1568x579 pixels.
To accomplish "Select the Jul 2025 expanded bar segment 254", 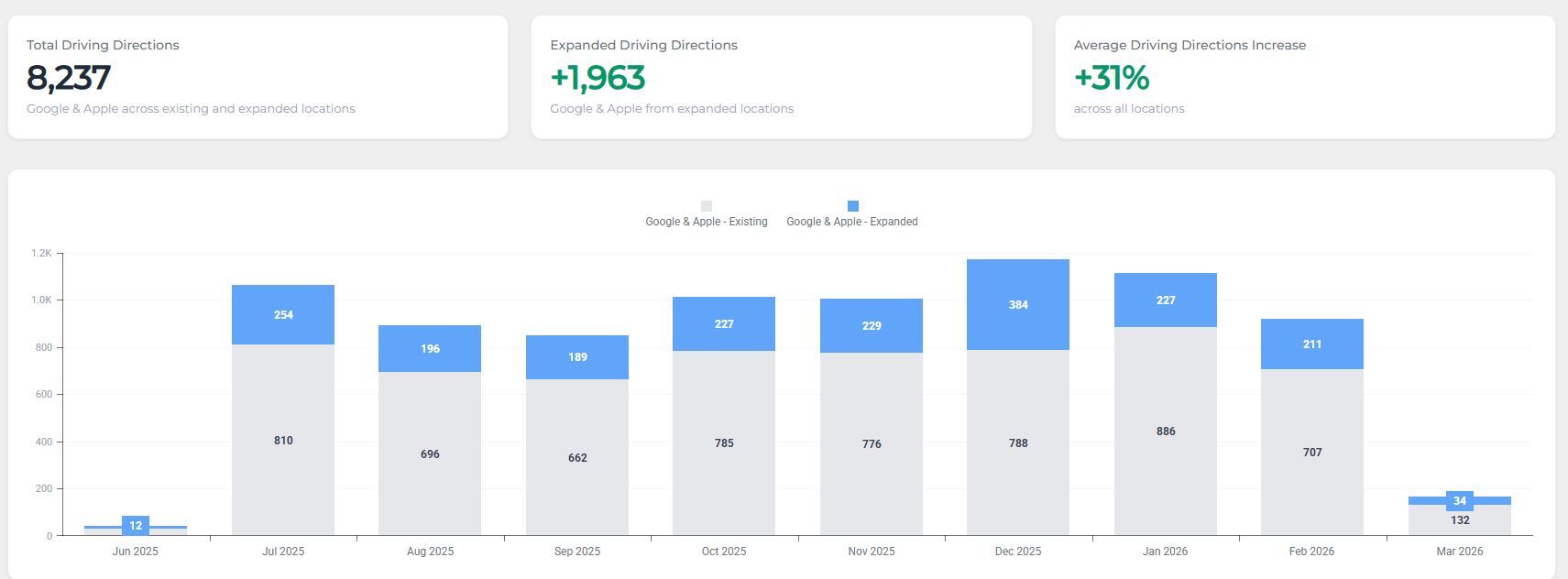I will click(x=283, y=314).
